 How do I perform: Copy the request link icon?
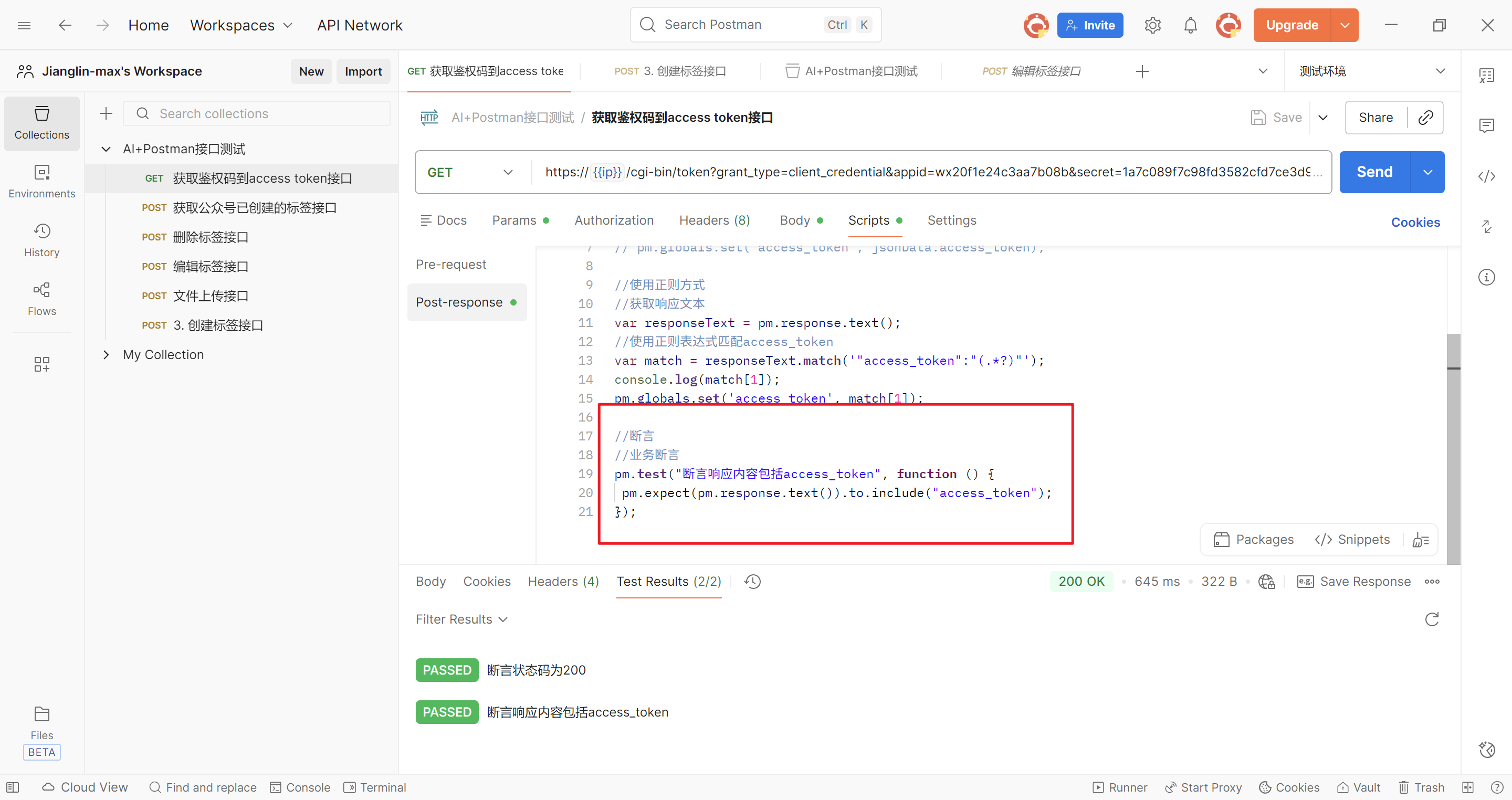pyautogui.click(x=1426, y=118)
